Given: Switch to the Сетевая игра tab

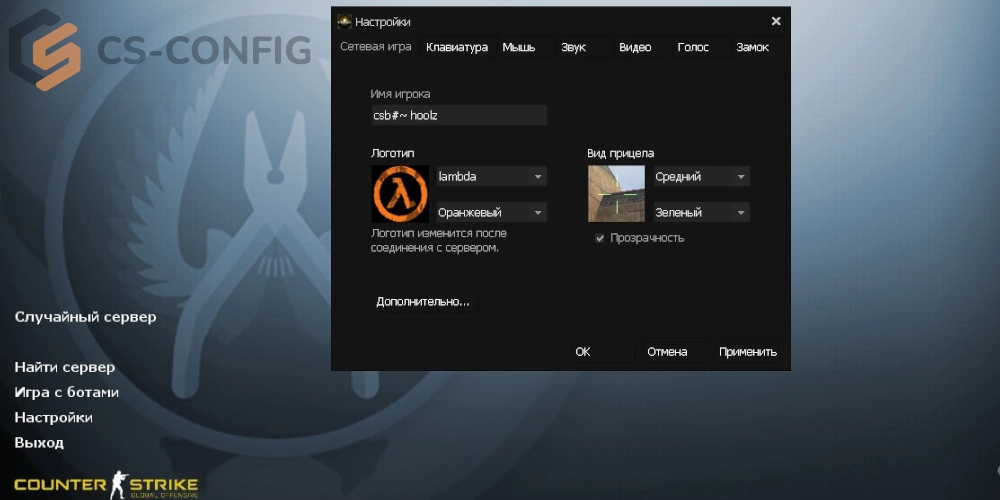Looking at the screenshot, I should [x=376, y=47].
